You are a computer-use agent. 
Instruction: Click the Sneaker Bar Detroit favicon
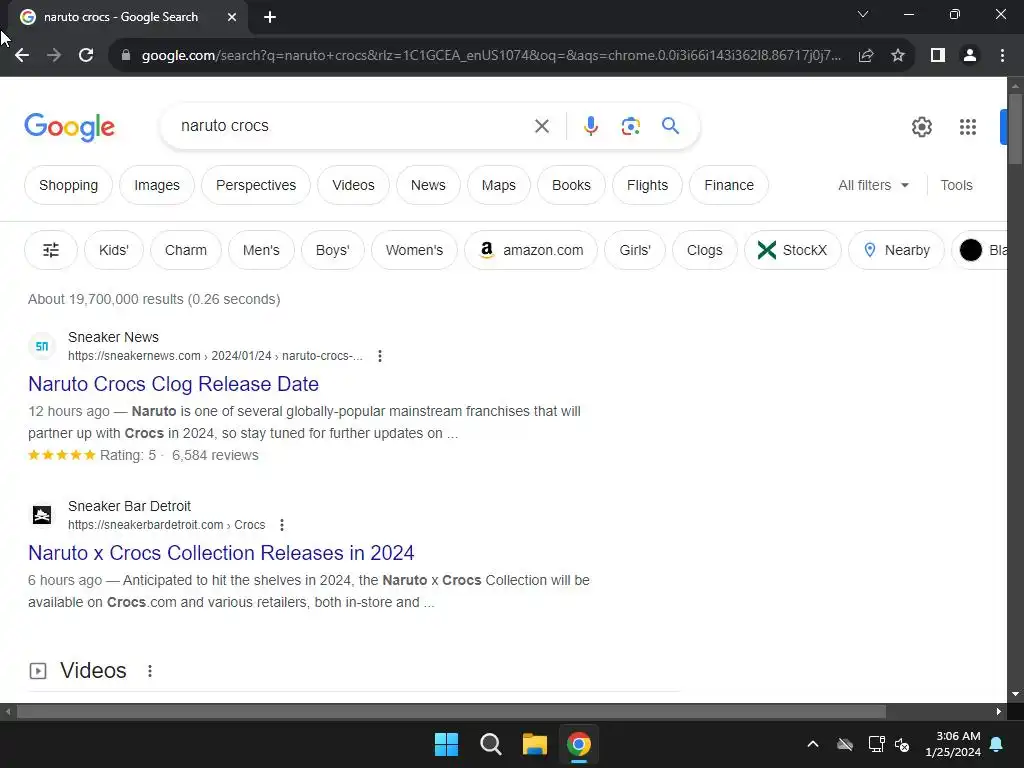pos(42,515)
